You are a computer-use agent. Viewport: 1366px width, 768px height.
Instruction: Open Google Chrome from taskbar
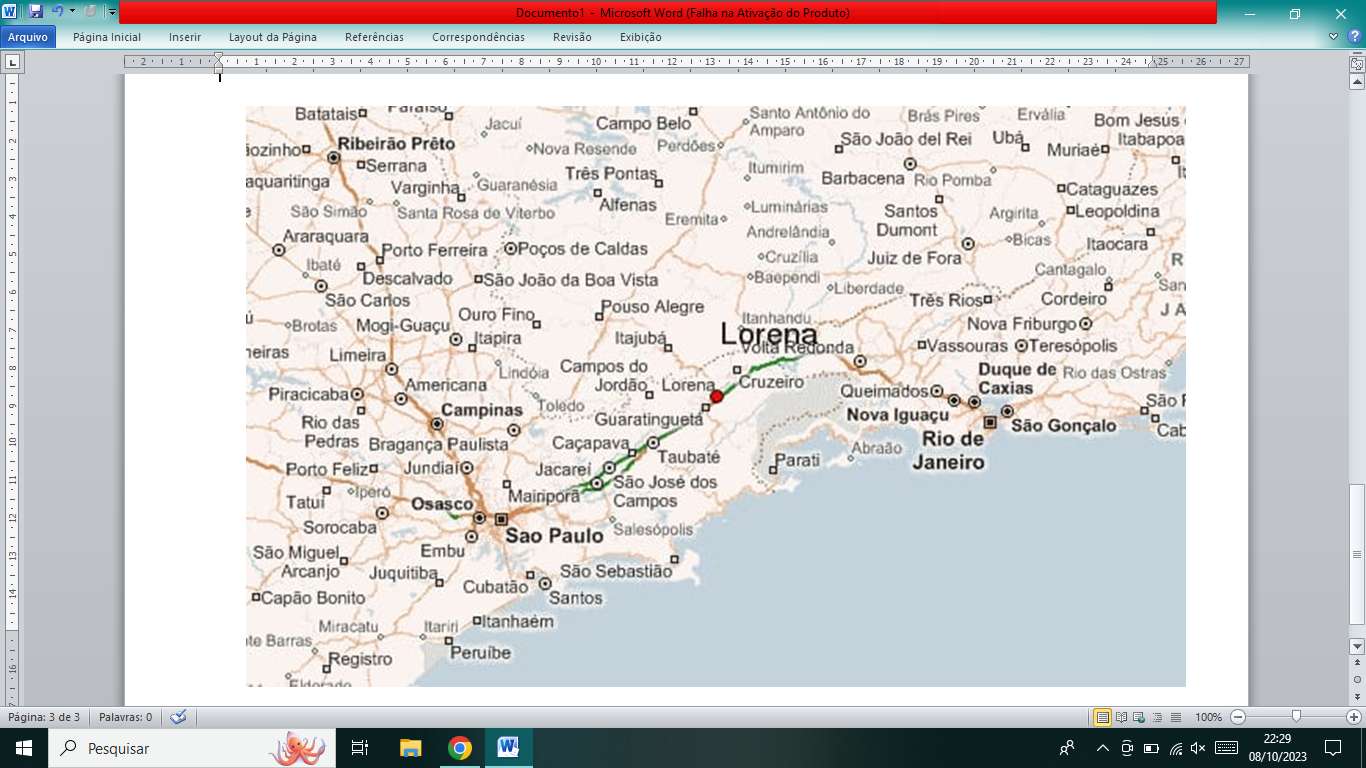click(459, 748)
